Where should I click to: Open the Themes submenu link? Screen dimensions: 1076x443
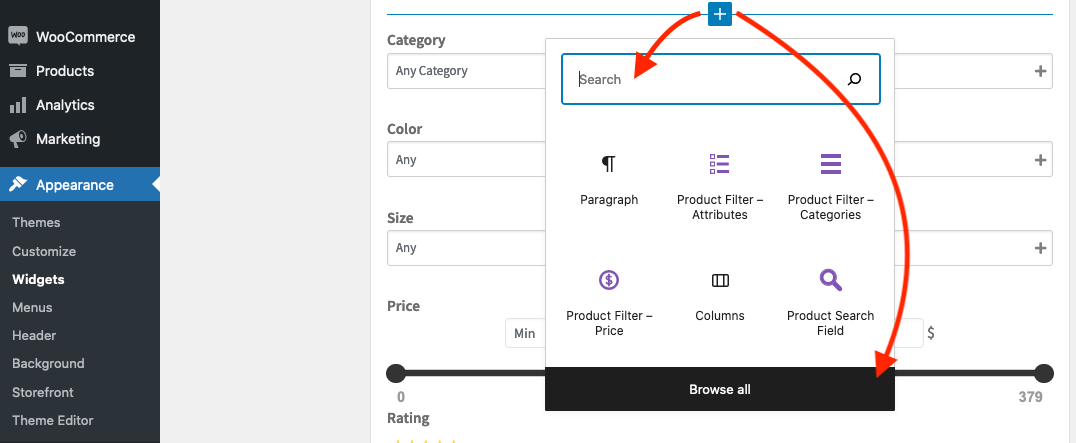pyautogui.click(x=36, y=222)
